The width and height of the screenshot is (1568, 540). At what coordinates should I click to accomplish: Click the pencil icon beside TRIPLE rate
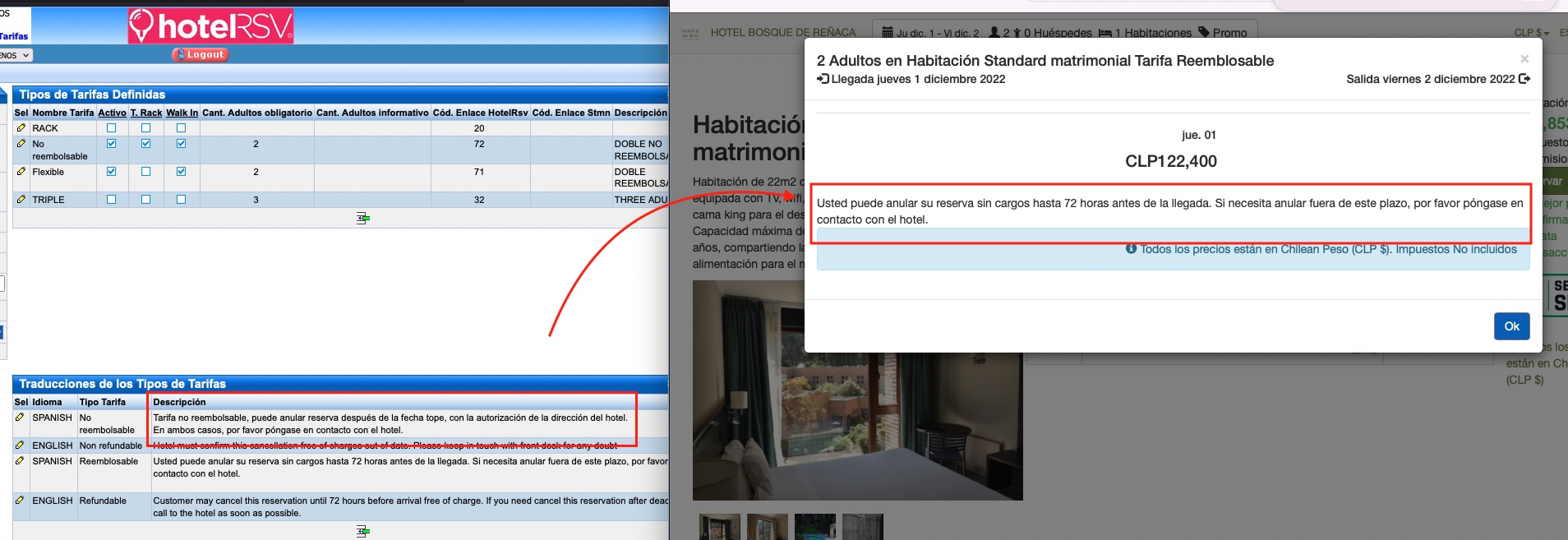[x=21, y=200]
